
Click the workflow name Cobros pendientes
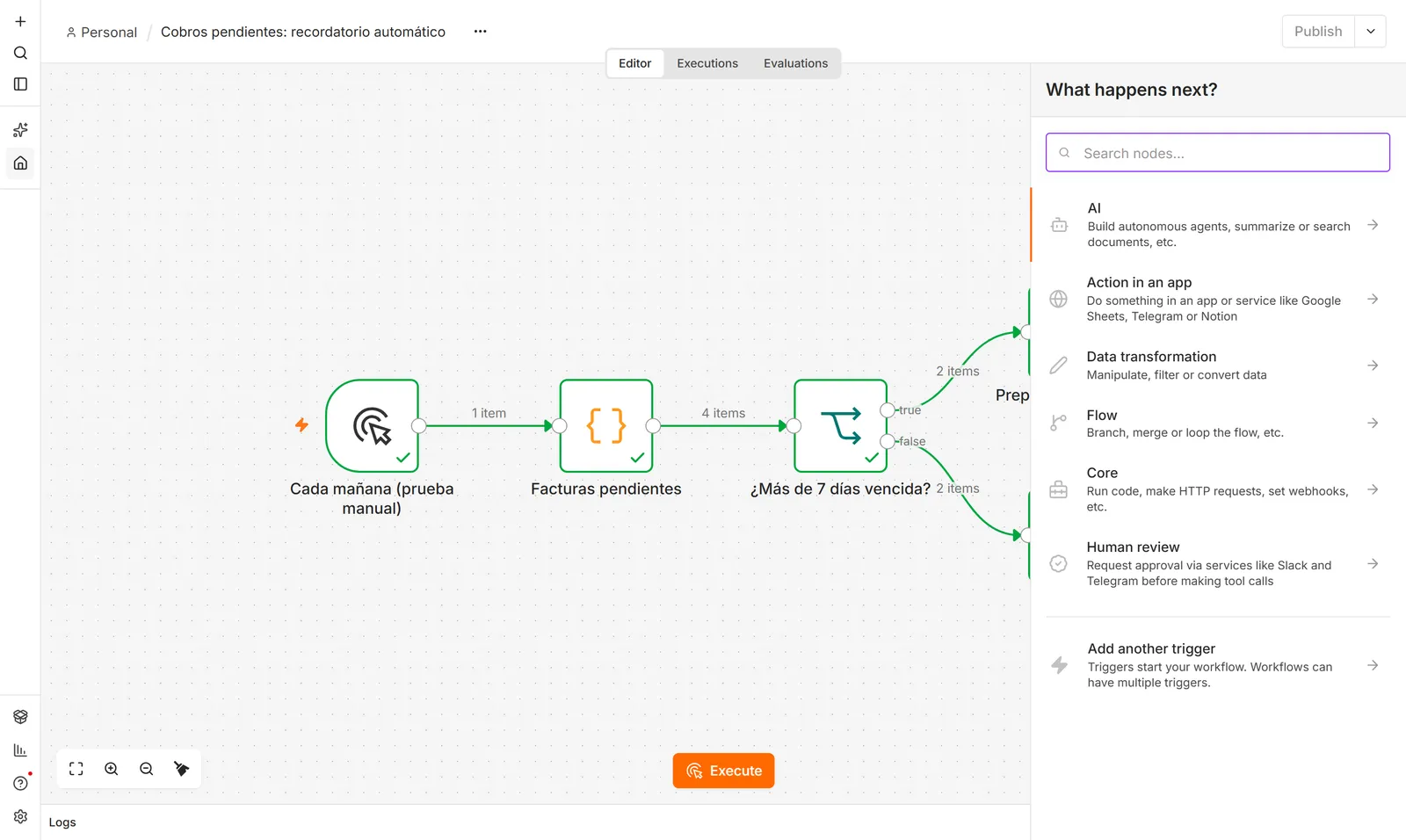click(x=302, y=32)
